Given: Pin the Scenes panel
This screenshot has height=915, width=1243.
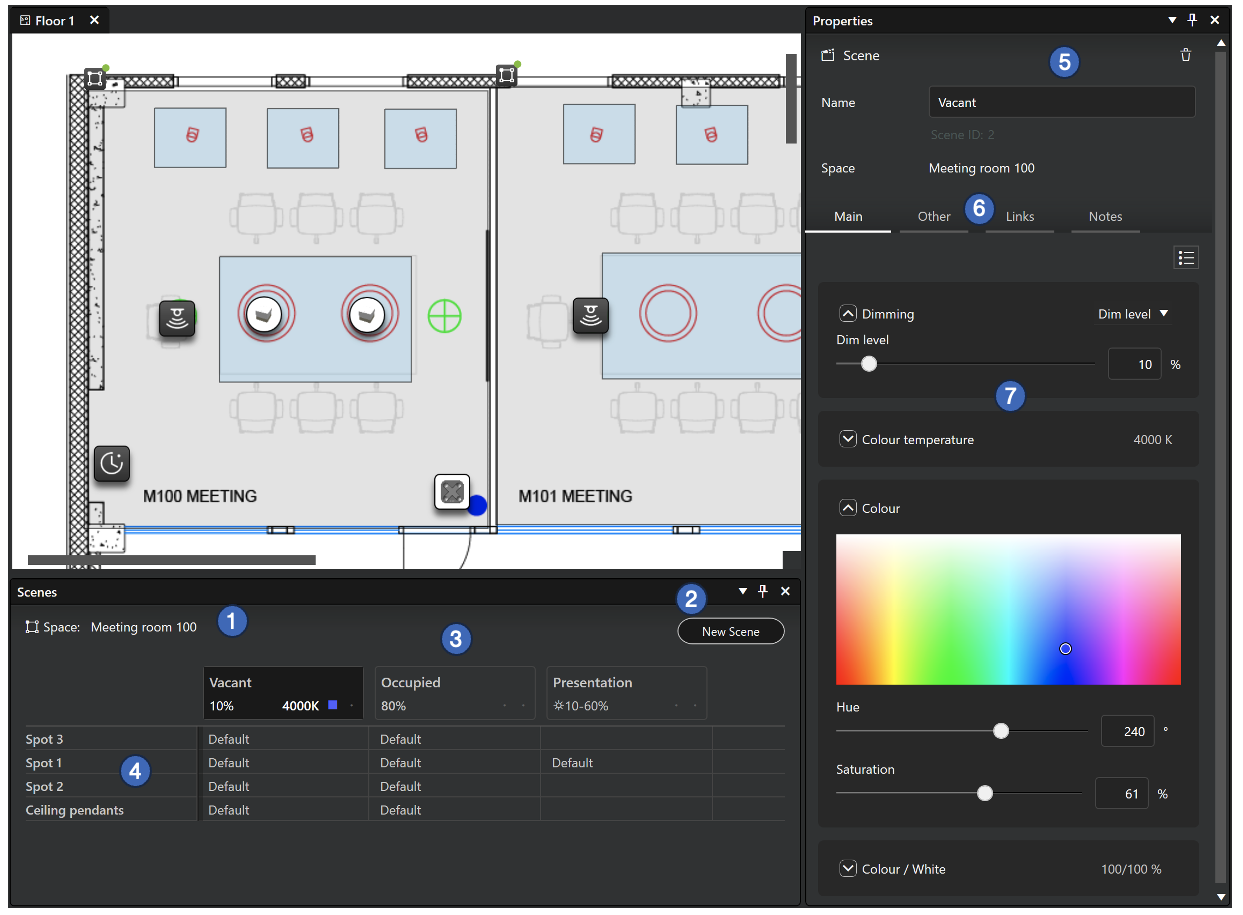Looking at the screenshot, I should [763, 591].
